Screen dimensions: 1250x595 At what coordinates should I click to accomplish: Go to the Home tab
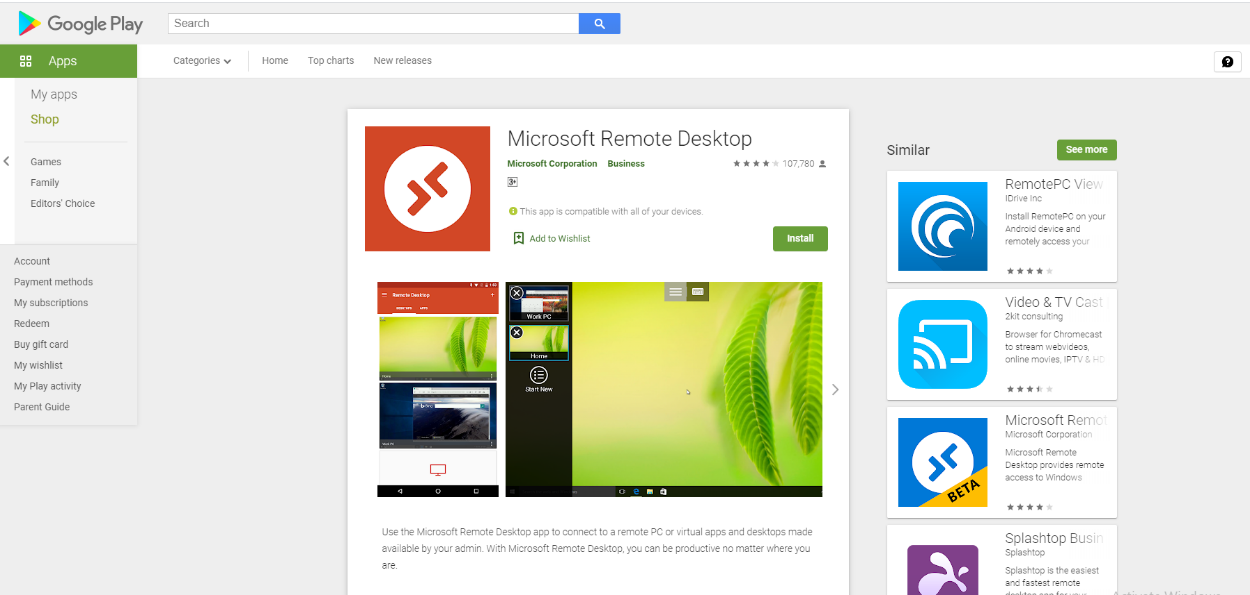tap(275, 61)
